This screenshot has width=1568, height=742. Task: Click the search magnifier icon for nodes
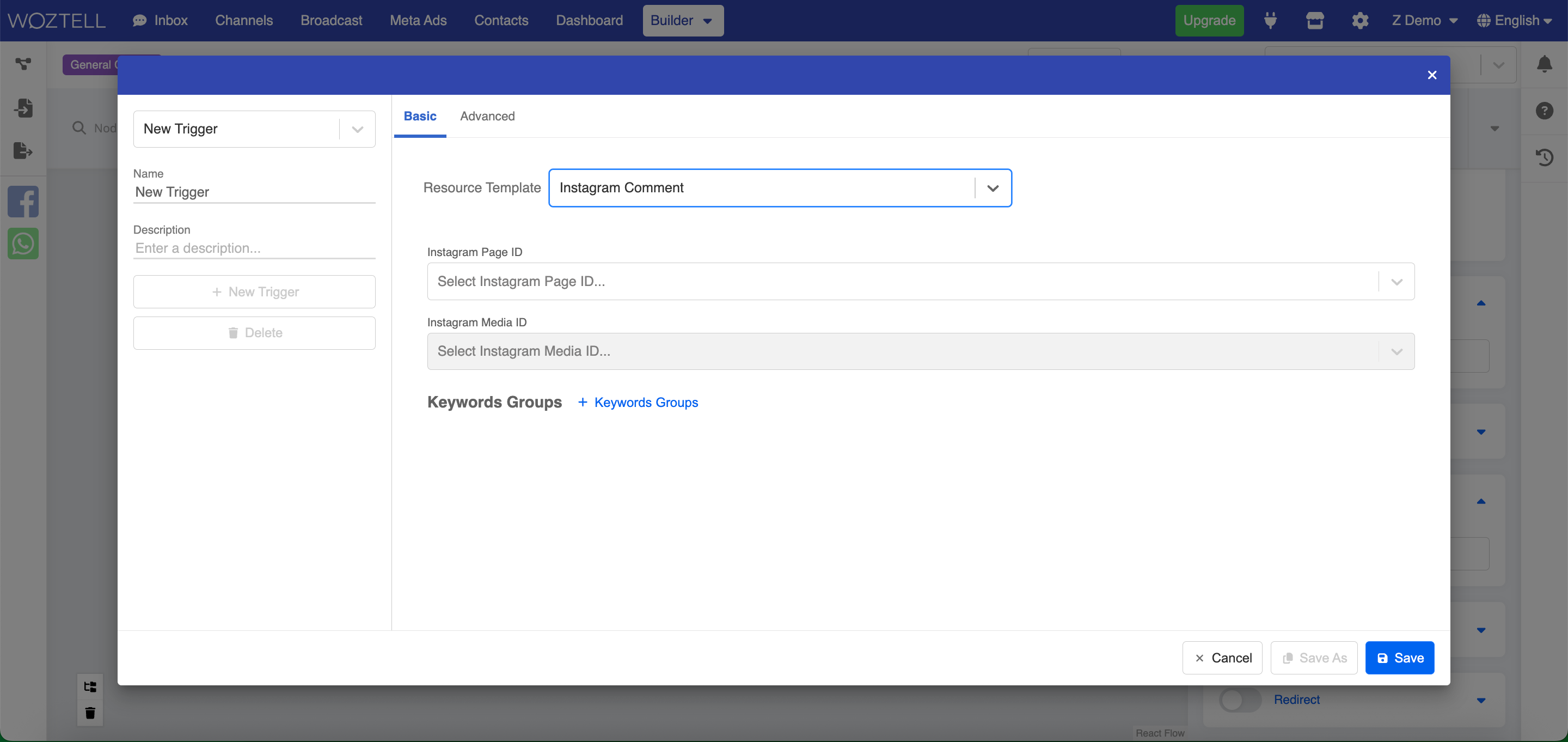[x=79, y=128]
